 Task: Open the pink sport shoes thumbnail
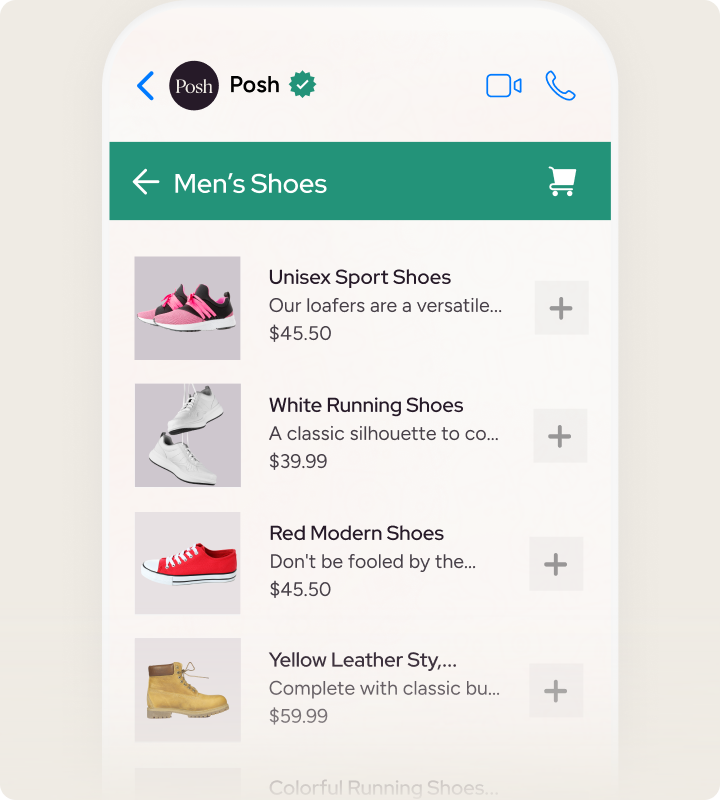coord(187,308)
